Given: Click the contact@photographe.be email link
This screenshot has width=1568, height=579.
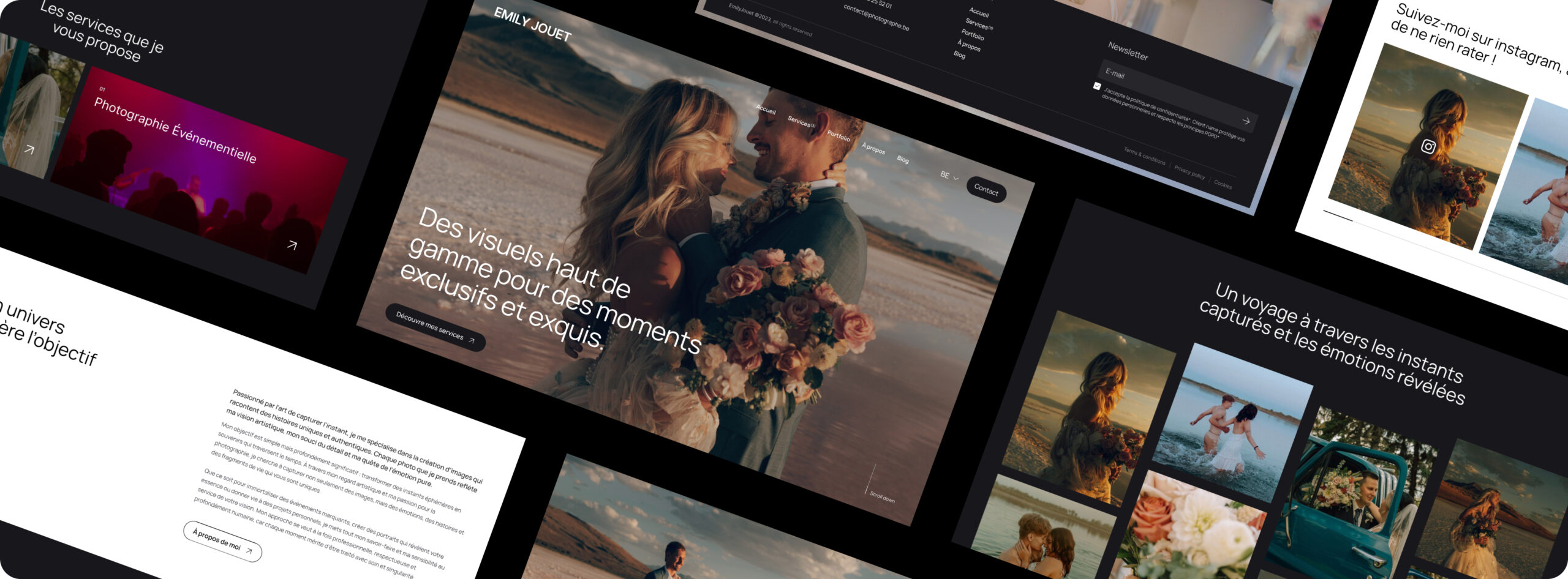Looking at the screenshot, I should pos(876,18).
